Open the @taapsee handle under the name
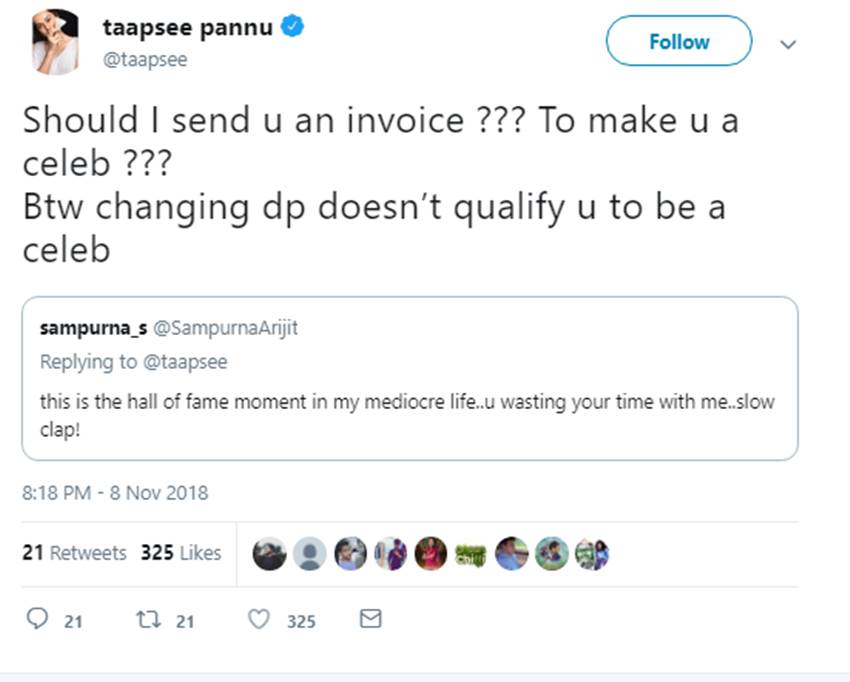The height and width of the screenshot is (682, 850). pyautogui.click(x=144, y=60)
